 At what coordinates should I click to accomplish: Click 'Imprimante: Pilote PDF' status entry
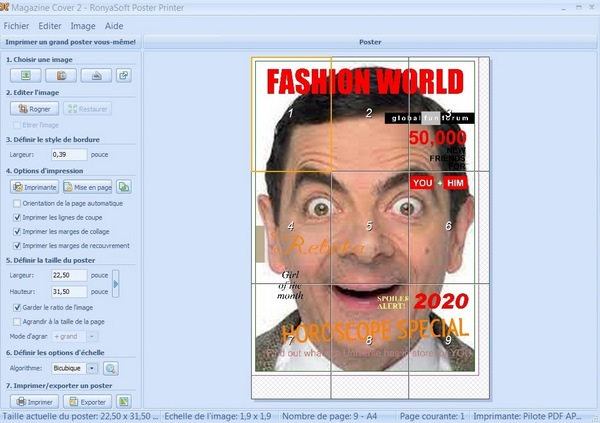click(x=528, y=416)
